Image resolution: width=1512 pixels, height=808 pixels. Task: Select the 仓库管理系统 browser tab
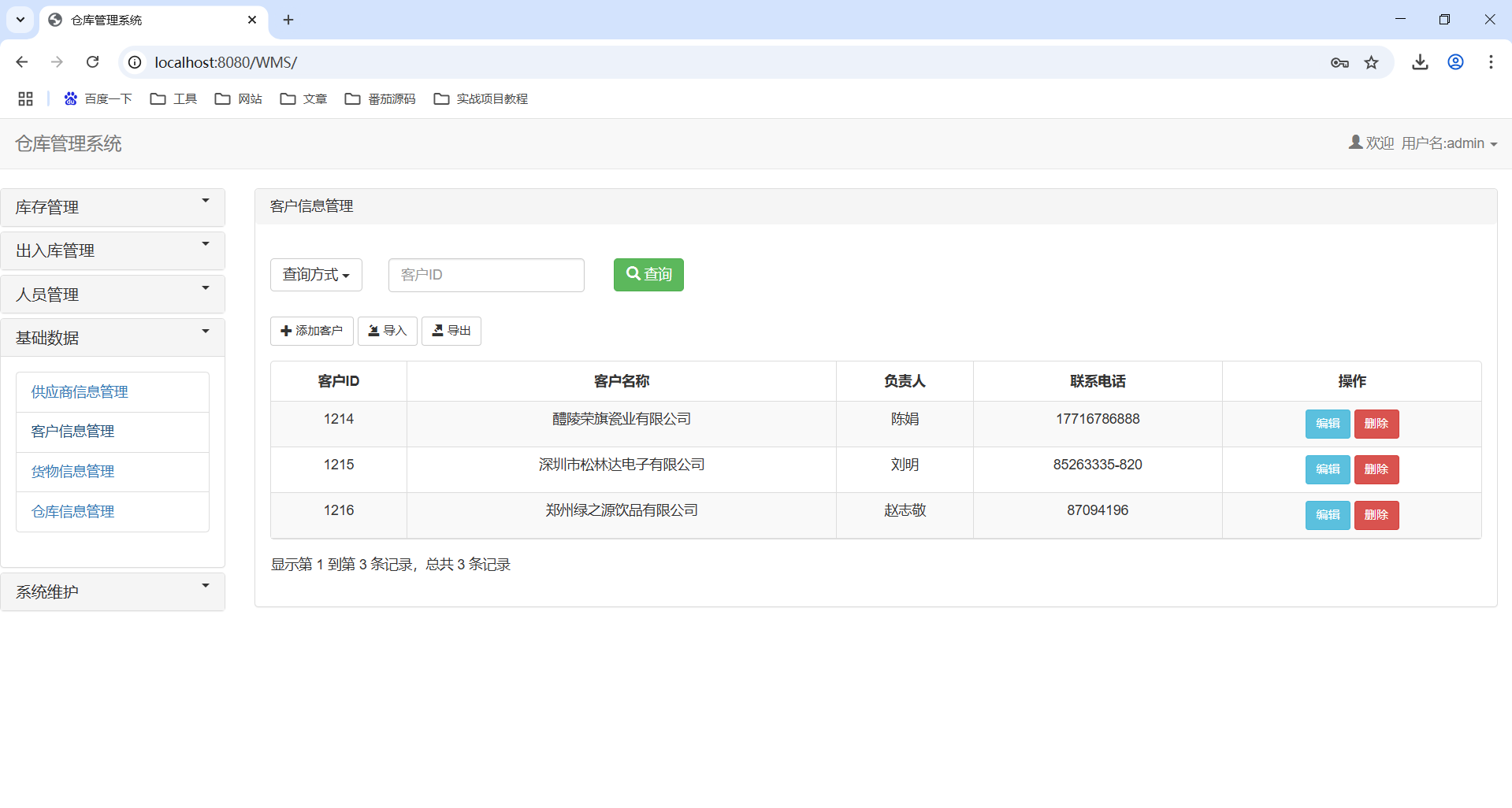(x=154, y=20)
